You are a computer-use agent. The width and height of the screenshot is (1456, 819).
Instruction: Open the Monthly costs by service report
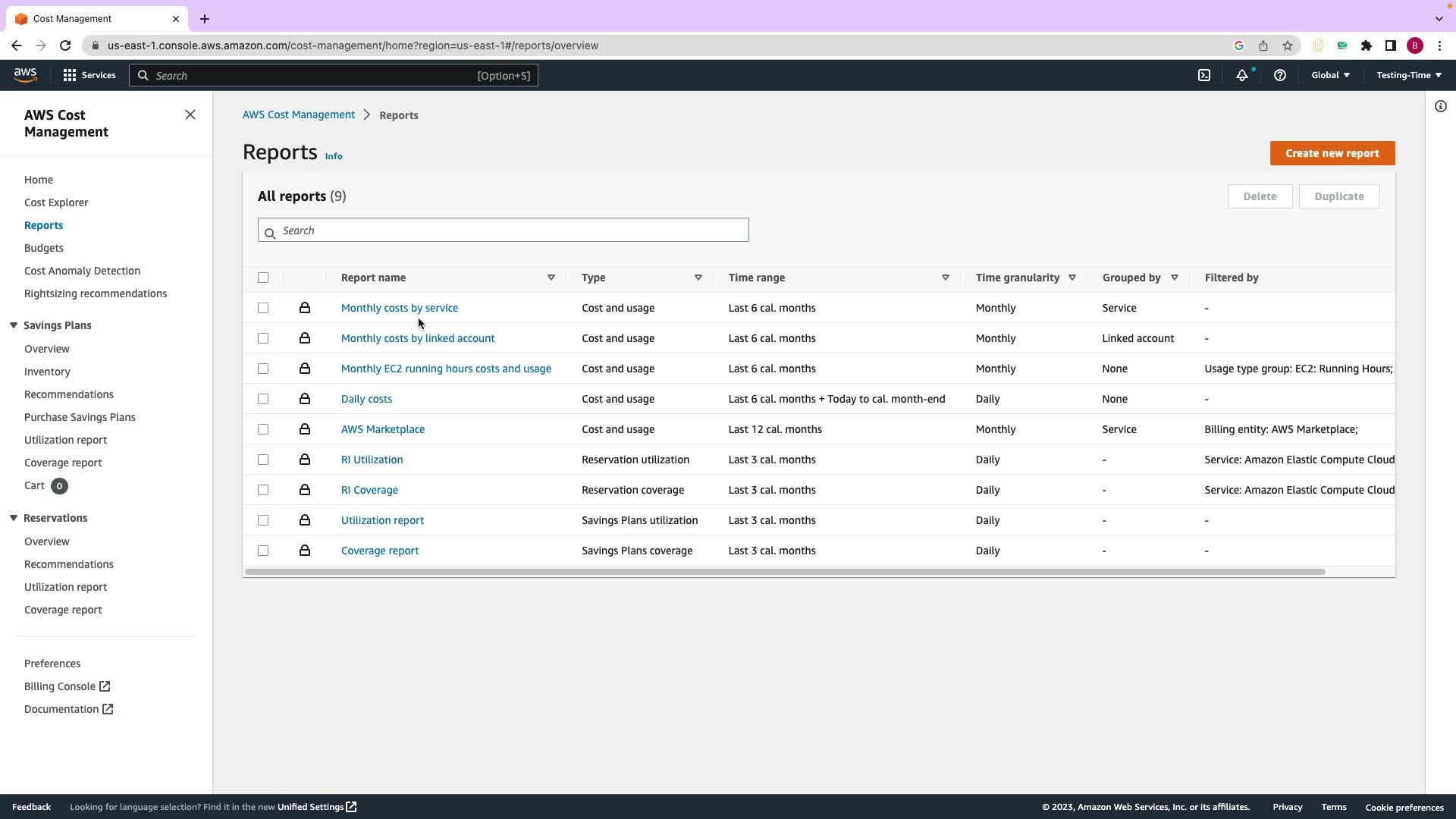pos(399,308)
